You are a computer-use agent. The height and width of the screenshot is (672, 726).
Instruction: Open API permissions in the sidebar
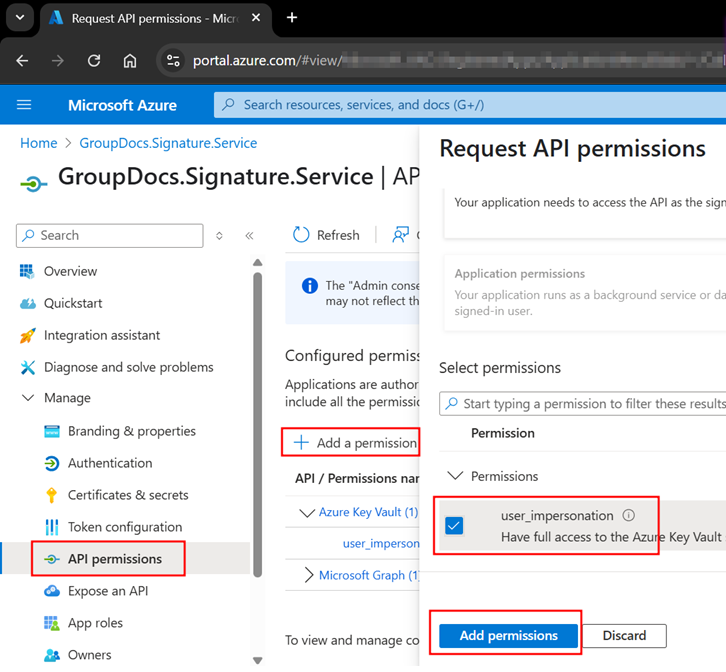pos(114,559)
